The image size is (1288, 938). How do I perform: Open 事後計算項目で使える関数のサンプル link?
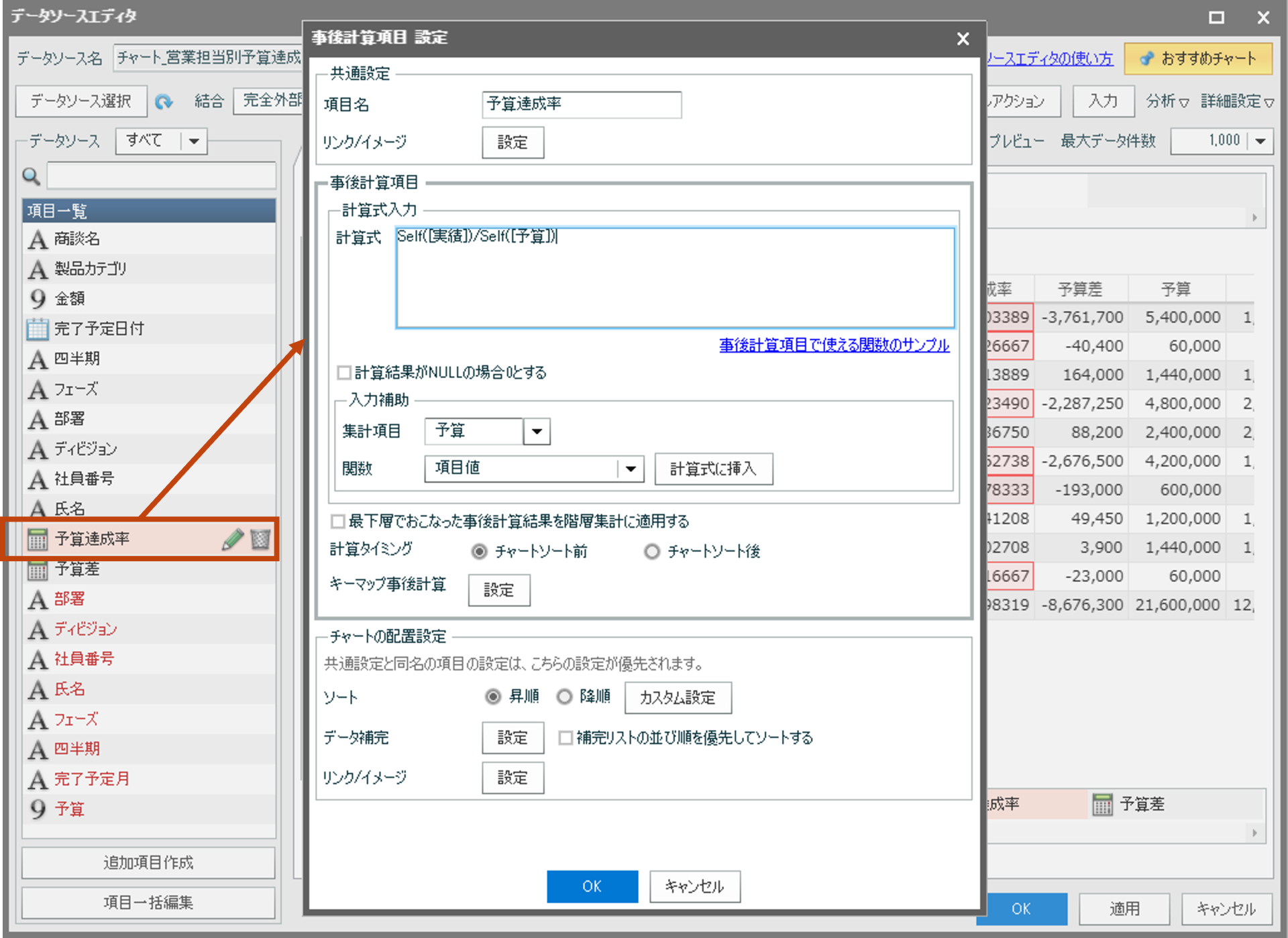[x=834, y=345]
